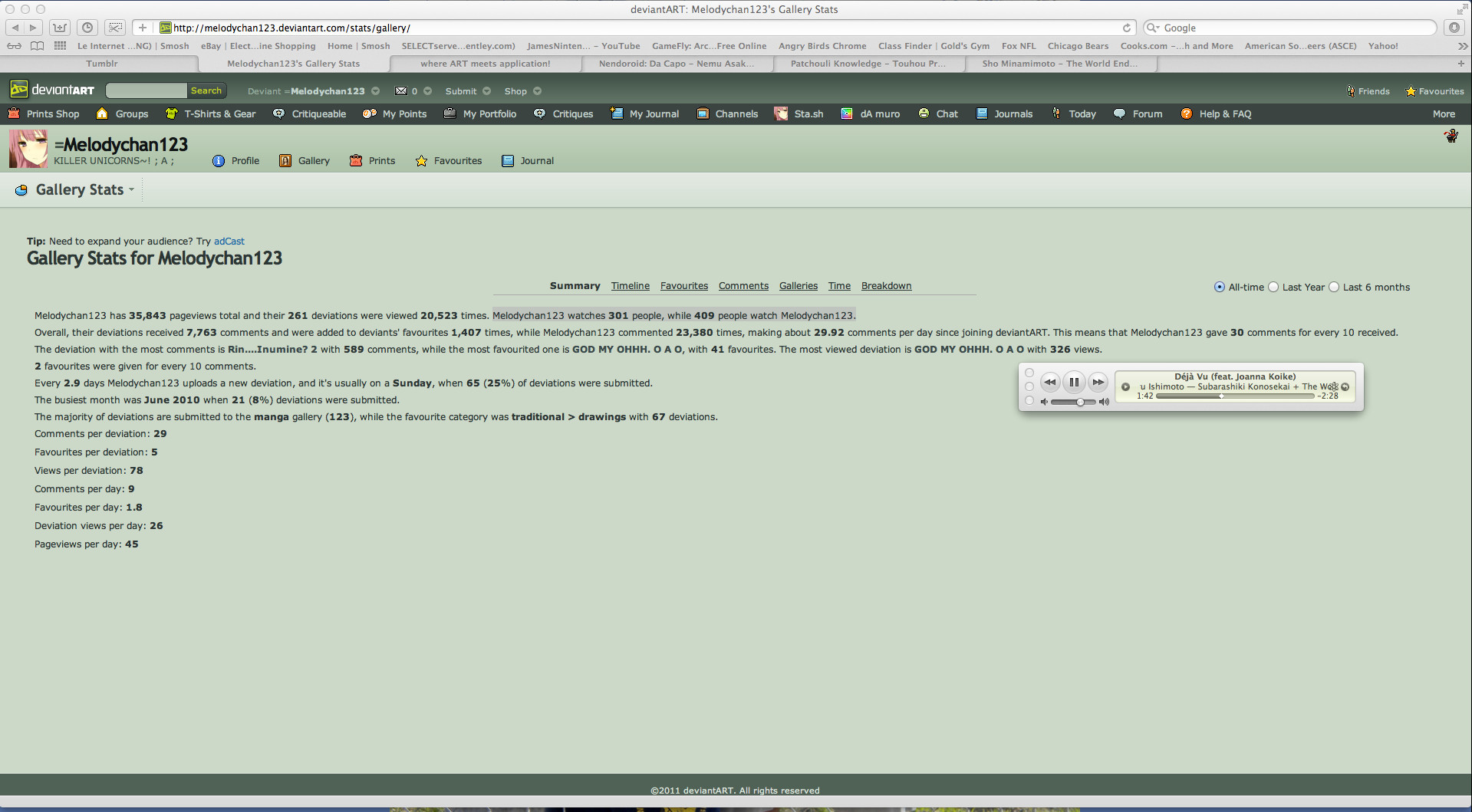Click the My Journal icon
The image size is (1472, 812).
tap(617, 113)
